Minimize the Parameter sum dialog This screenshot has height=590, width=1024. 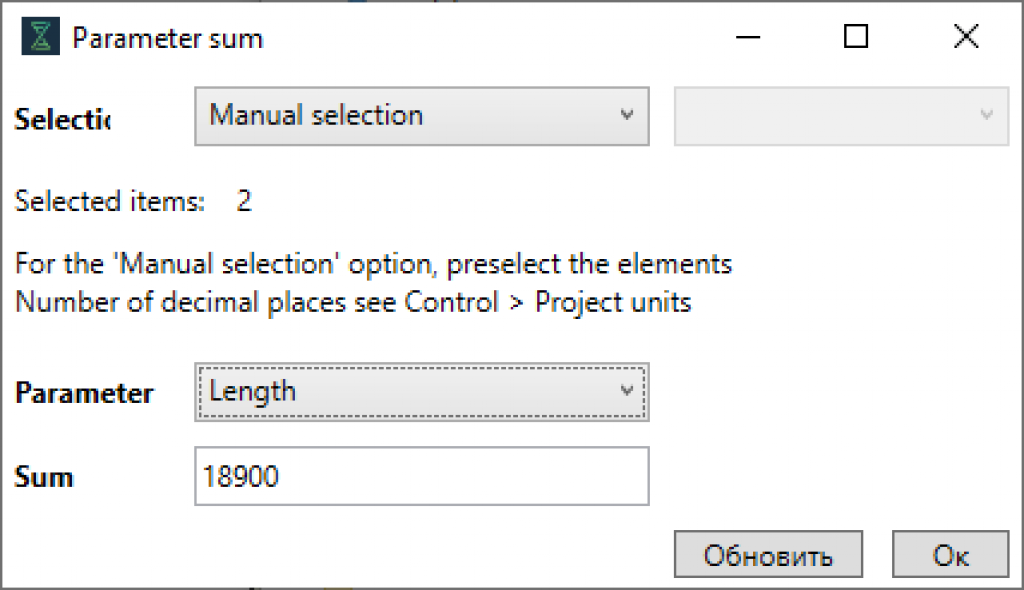tap(748, 37)
